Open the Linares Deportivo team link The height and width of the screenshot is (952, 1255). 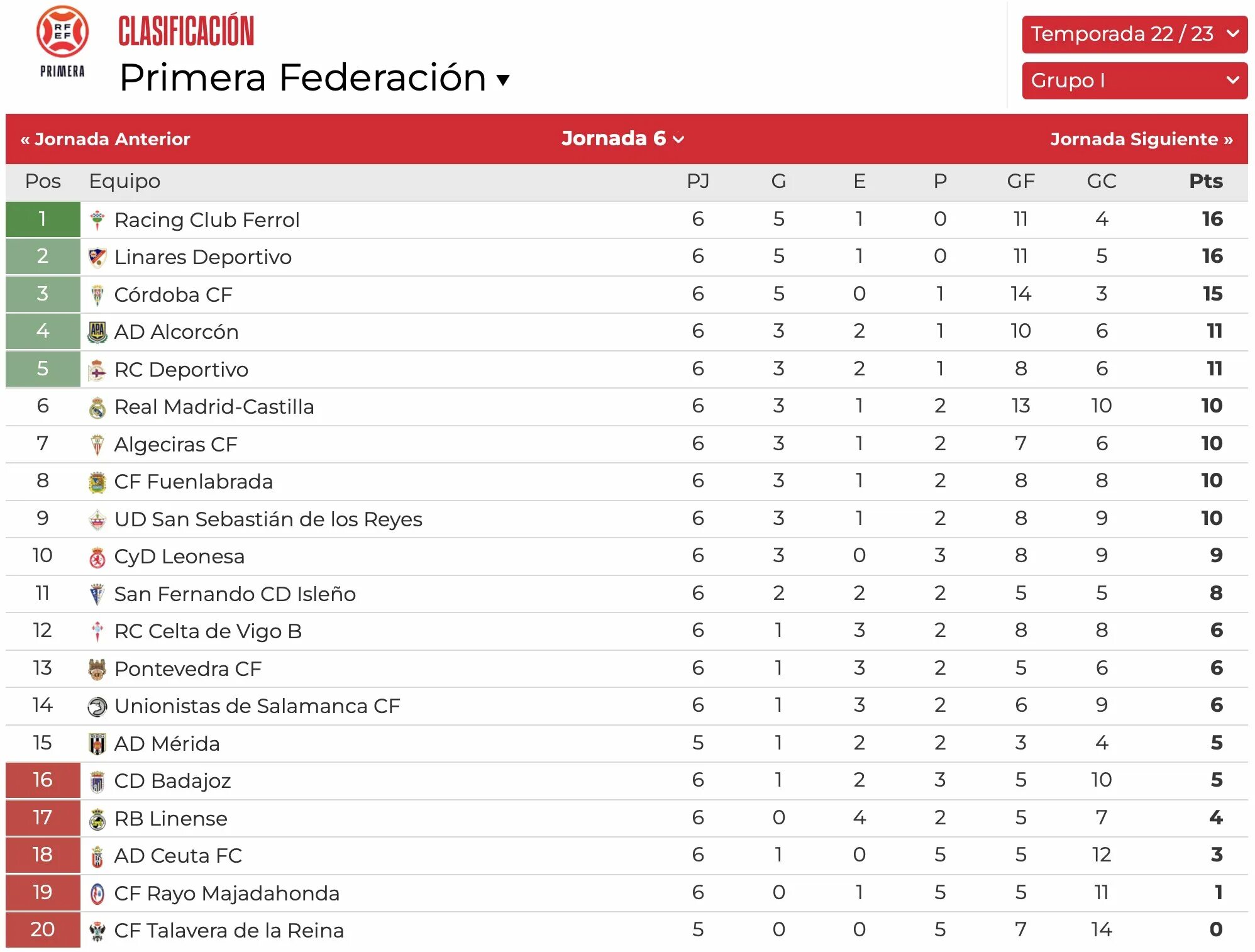203,257
